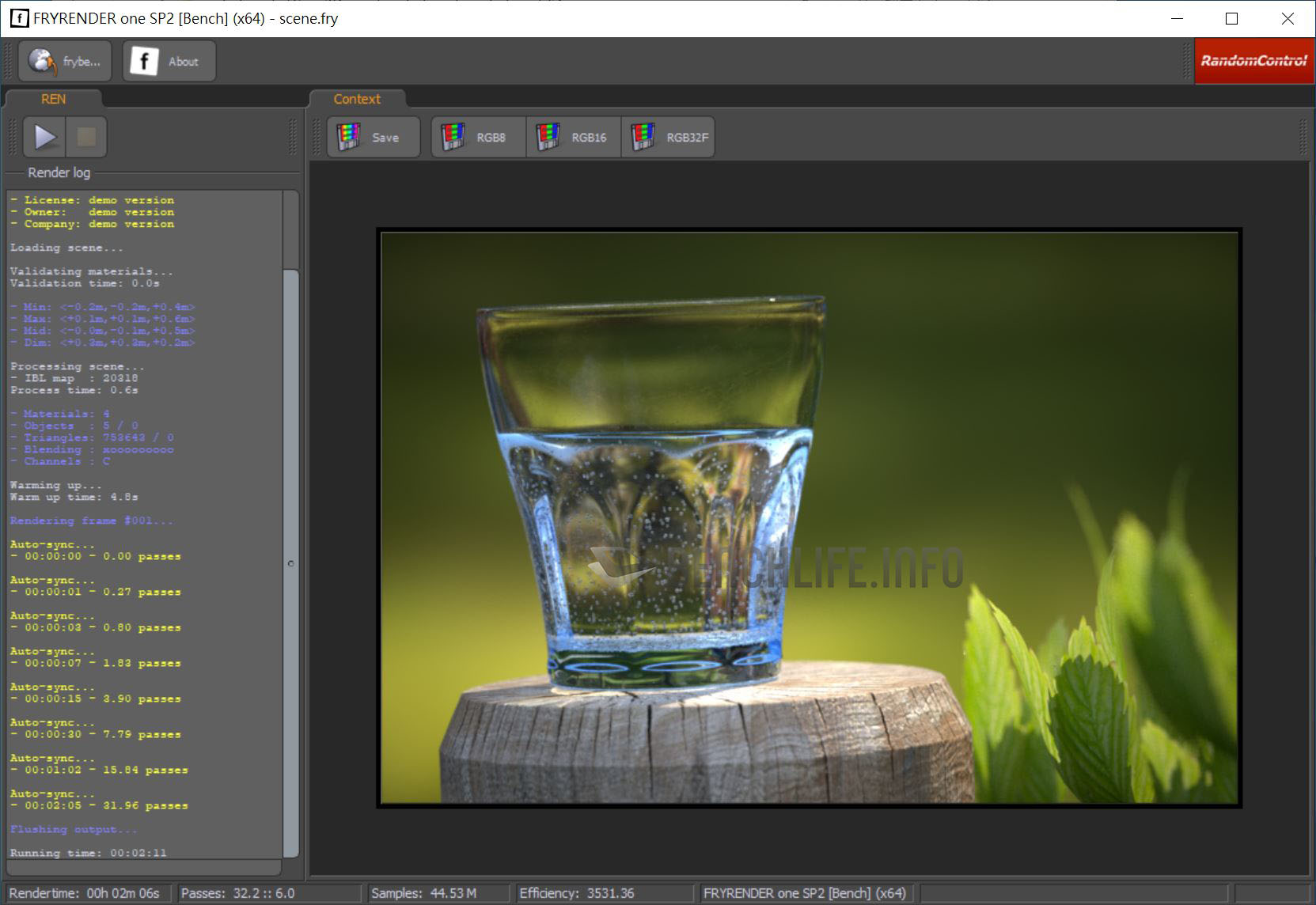Choose the RGB16 output format

[574, 137]
